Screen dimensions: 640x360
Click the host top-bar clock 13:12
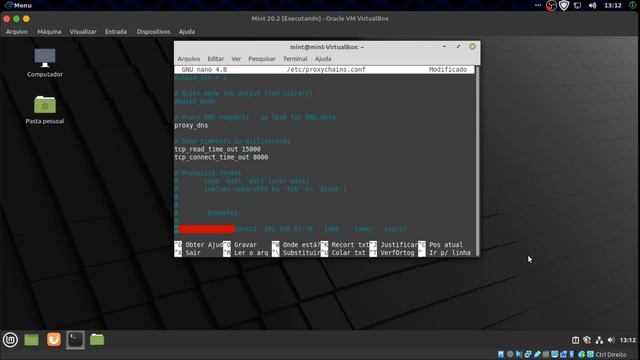point(613,5)
